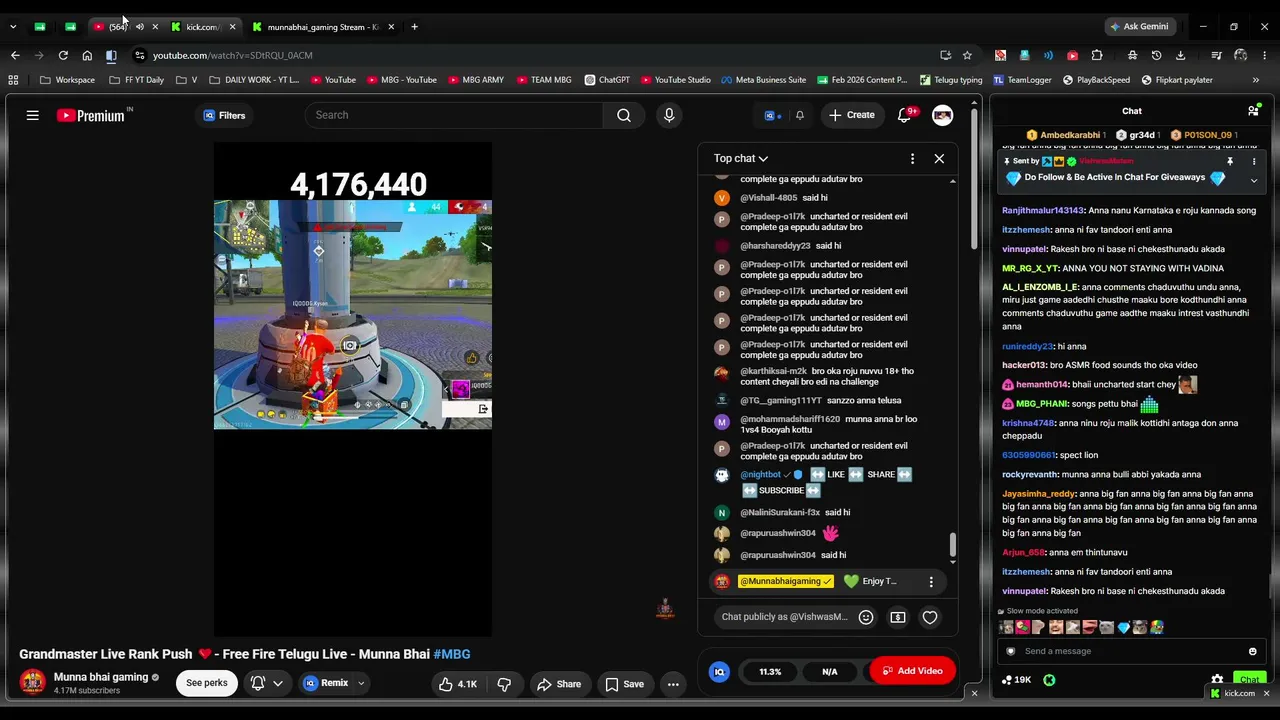1280x720 pixels.
Task: Bookmark this page with the star icon
Action: pyautogui.click(x=967, y=55)
